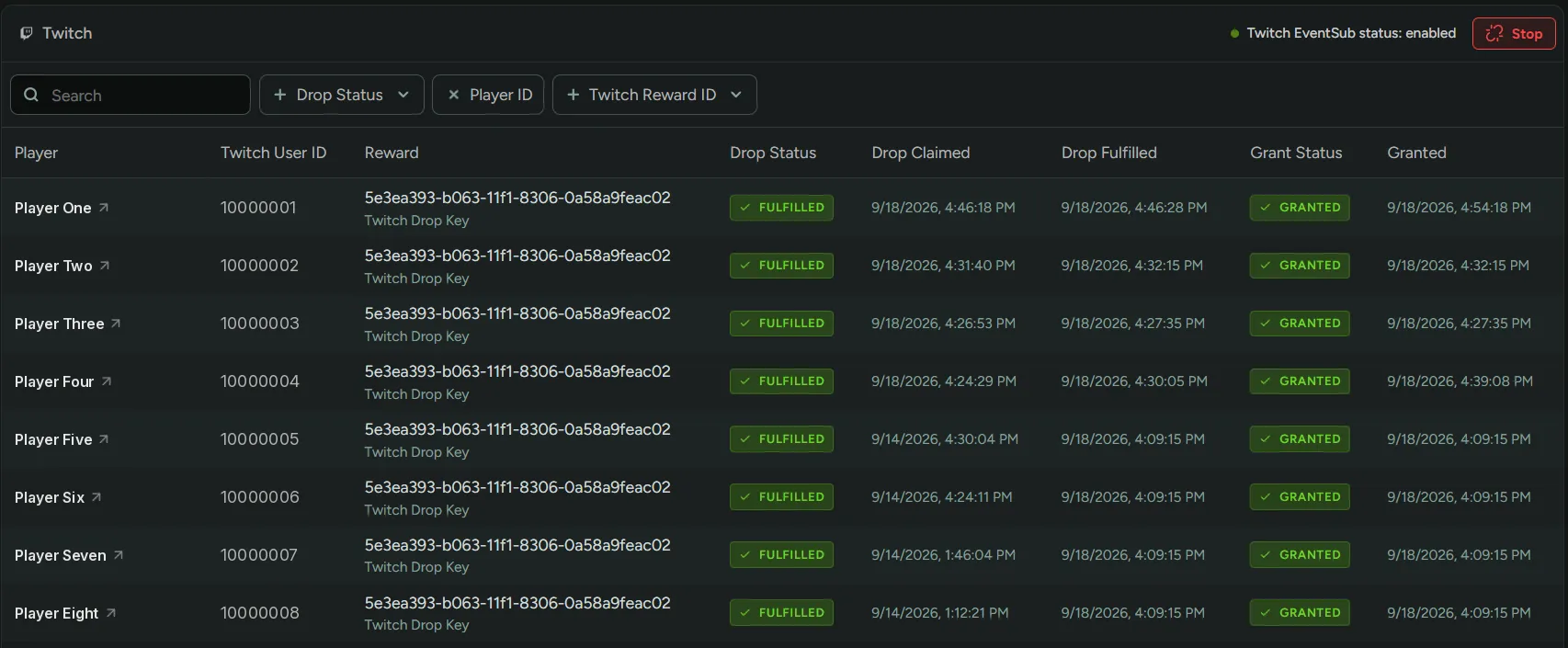Select Twitch User ID 10000004
The width and height of the screenshot is (1568, 648).
260,381
